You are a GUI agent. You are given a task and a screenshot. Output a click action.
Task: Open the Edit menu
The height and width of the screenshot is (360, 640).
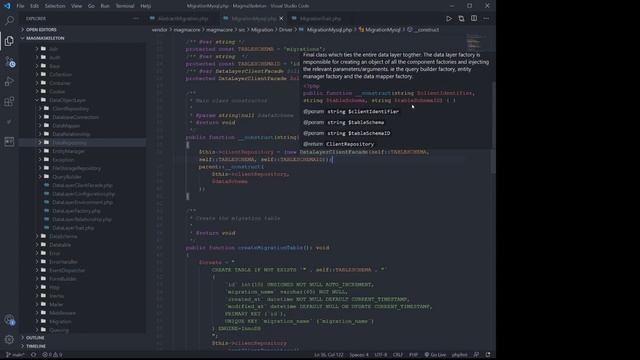(x=34, y=6)
